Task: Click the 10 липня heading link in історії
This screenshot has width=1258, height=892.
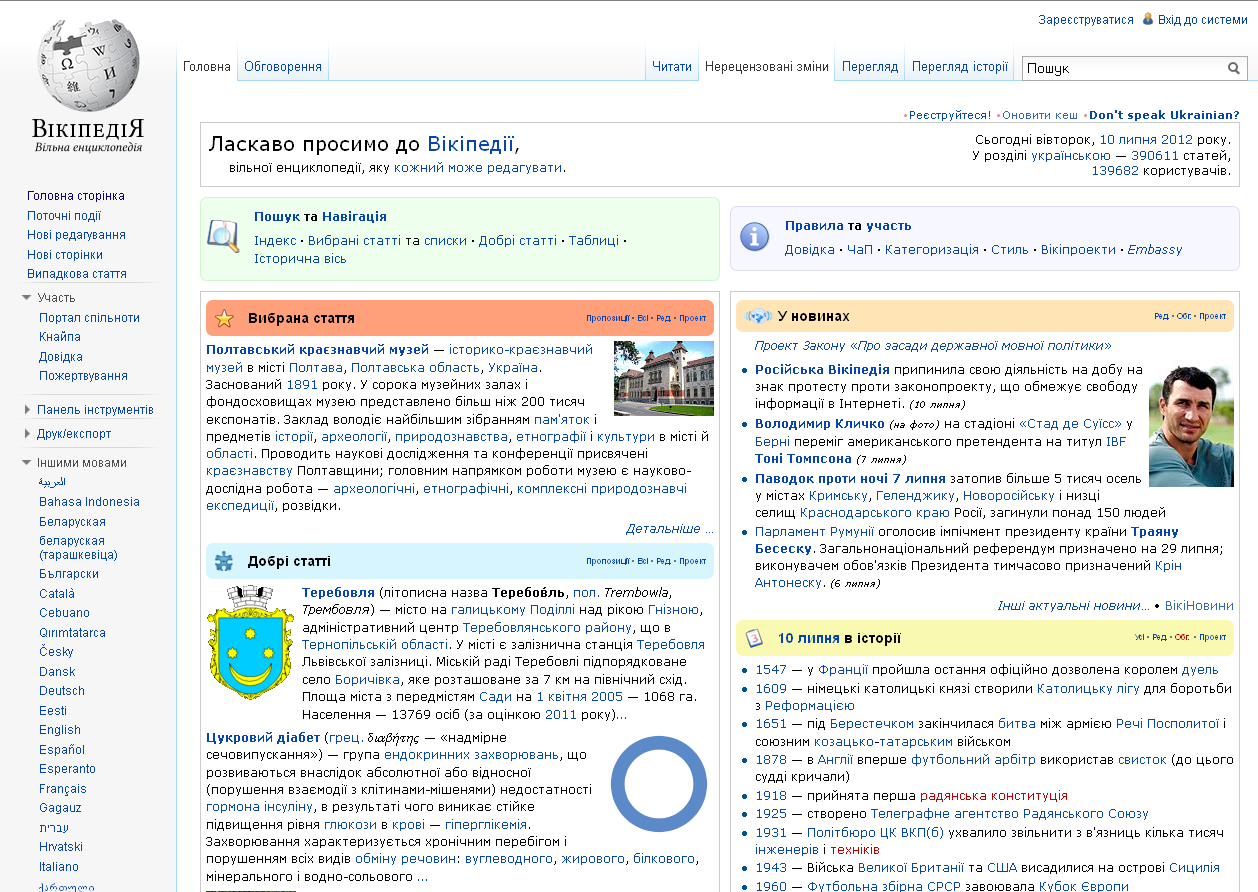Action: click(809, 638)
